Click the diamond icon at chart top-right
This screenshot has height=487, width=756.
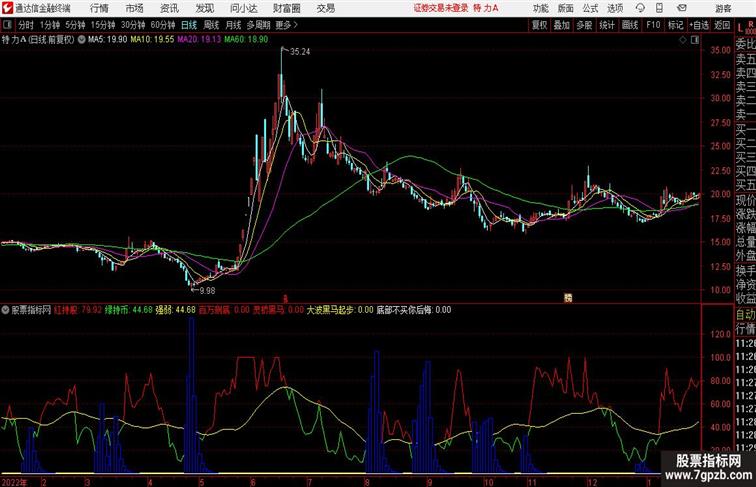683,40
